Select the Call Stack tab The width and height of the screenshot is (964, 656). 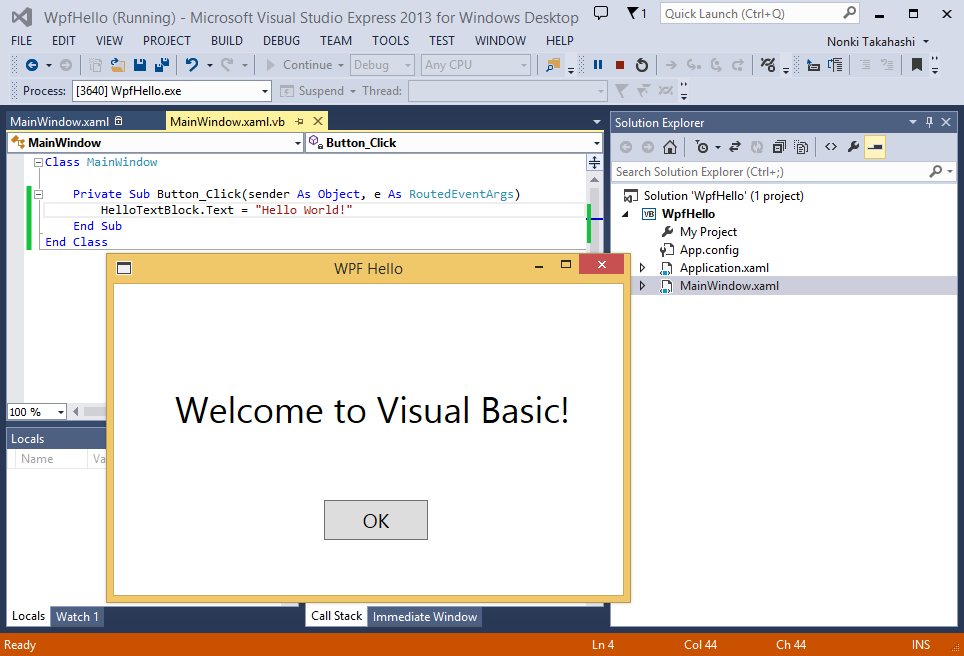coord(336,616)
